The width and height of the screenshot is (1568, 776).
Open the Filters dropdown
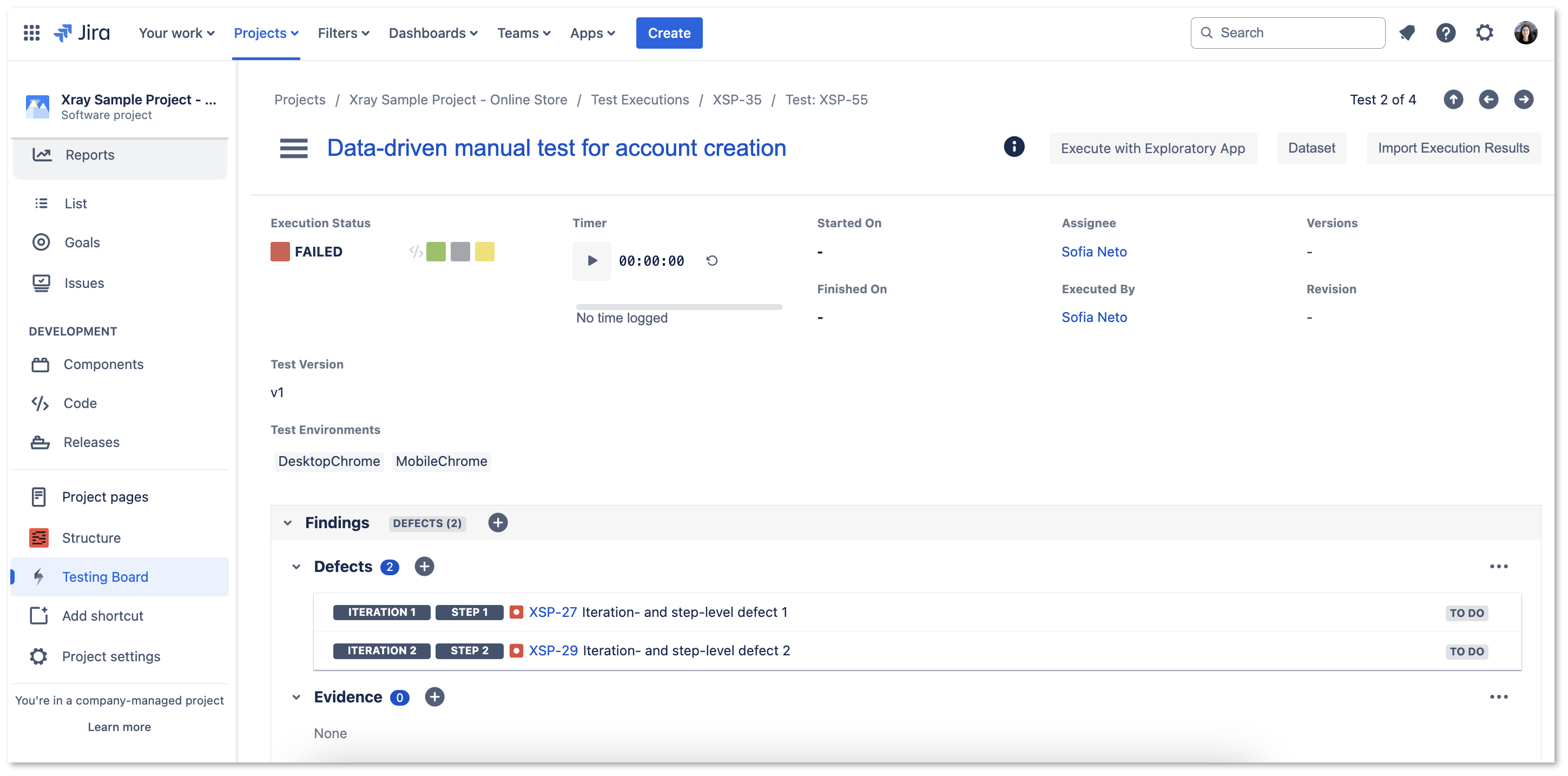343,33
